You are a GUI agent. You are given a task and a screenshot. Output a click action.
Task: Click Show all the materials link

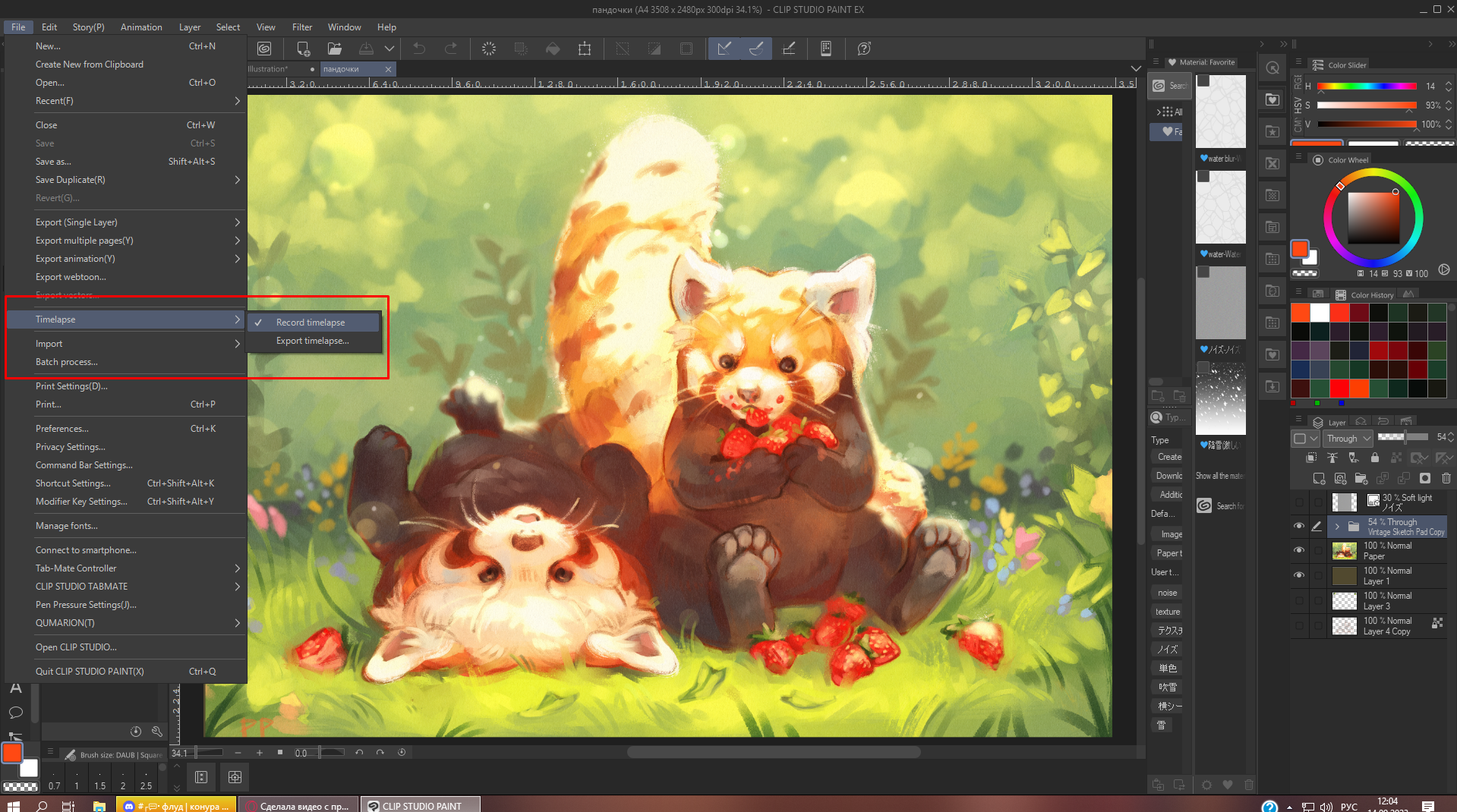click(x=1219, y=476)
